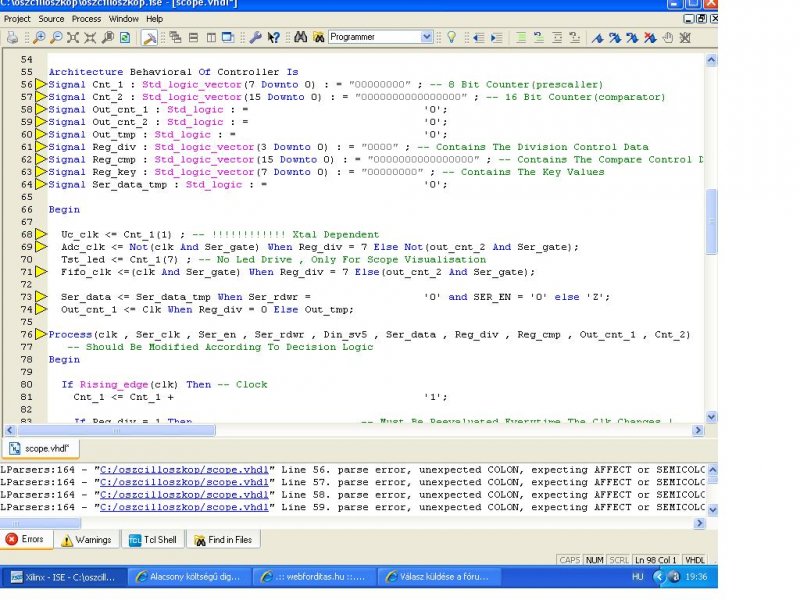Screen dimensions: 800x600
Task: Click the Zoom Out magnifier icon
Action: 56,37
